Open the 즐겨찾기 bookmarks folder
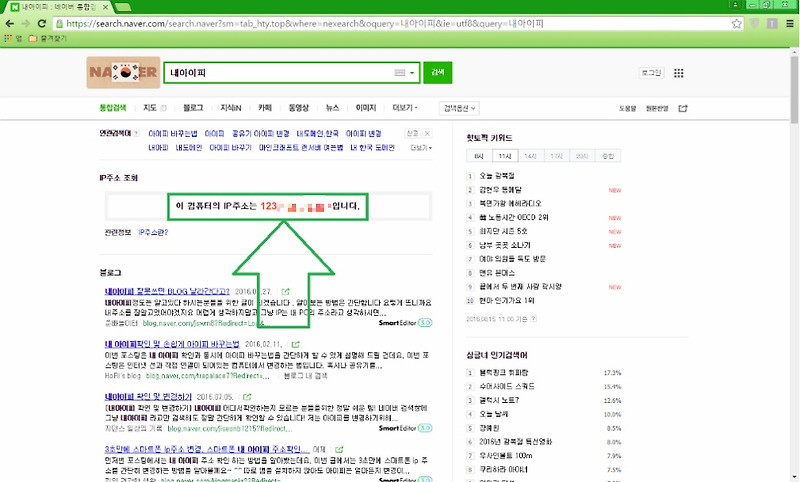Screen dimensions: 800x482 (47, 38)
